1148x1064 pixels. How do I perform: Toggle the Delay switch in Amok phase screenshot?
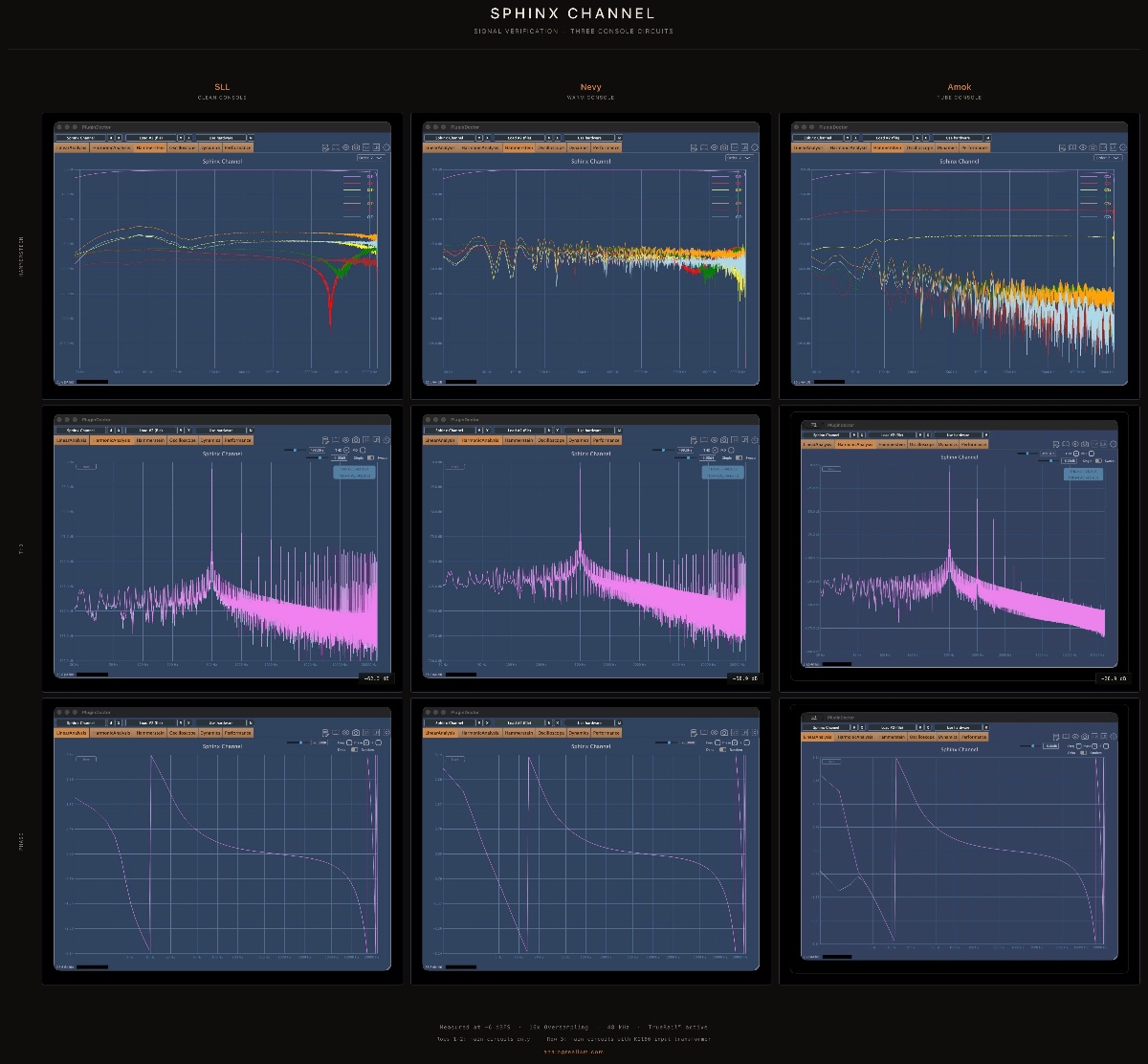pyautogui.click(x=1083, y=753)
